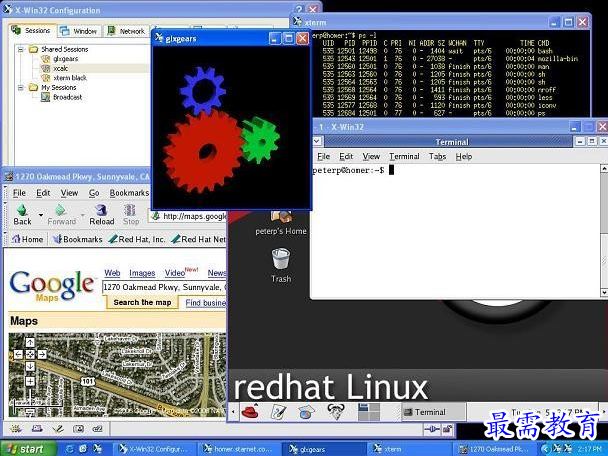
Task: Open the Terminal File menu
Action: click(x=323, y=156)
